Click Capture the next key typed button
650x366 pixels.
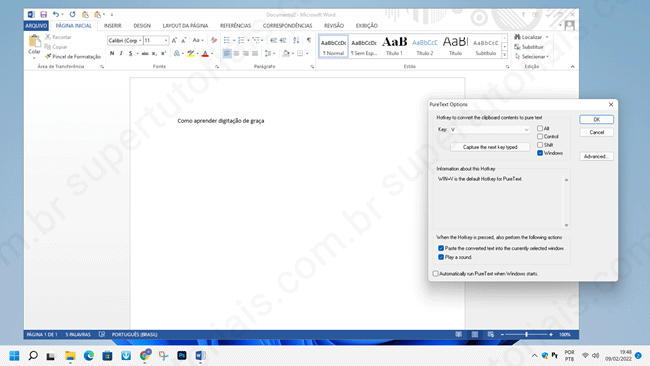coord(490,147)
